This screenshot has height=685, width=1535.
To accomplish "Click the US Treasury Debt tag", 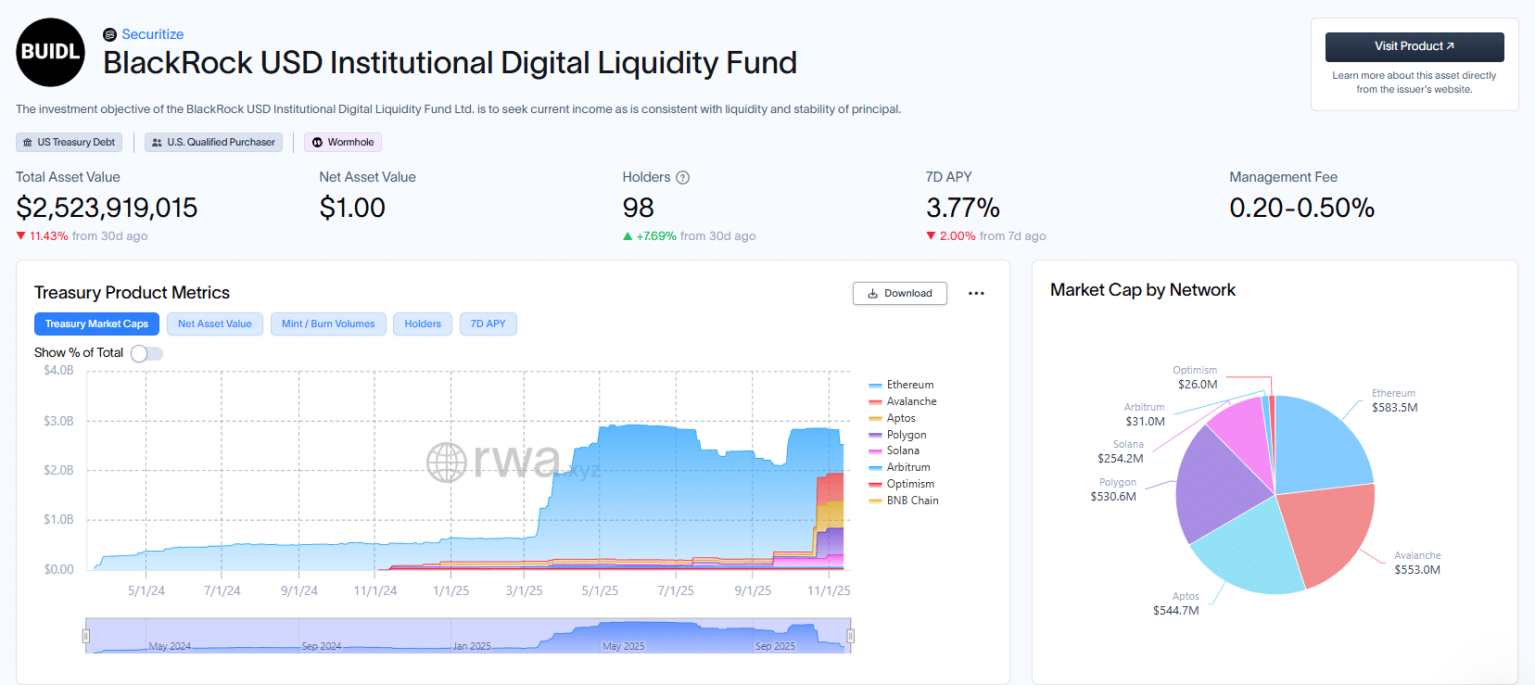I will click(69, 143).
